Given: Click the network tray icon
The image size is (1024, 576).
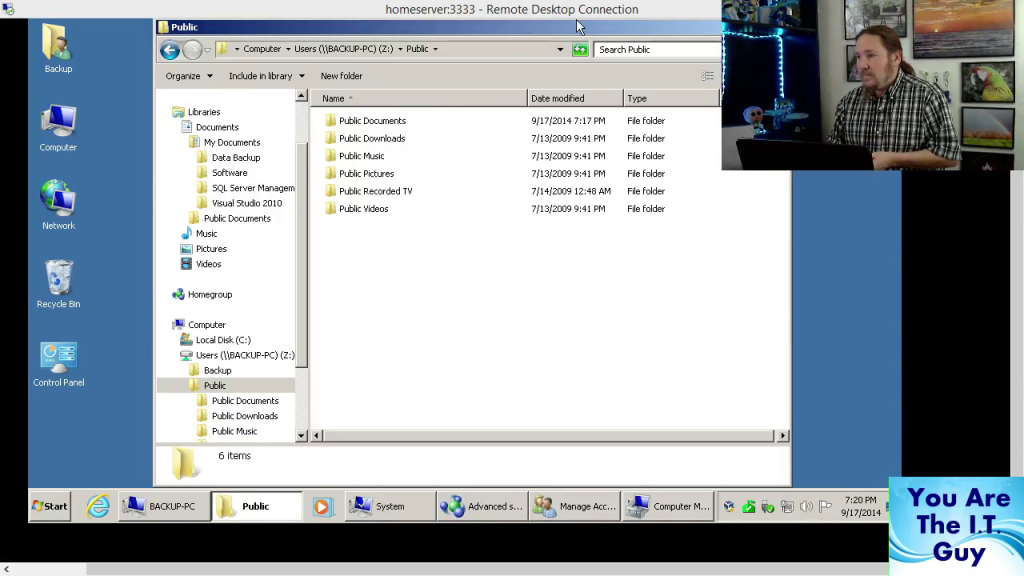Looking at the screenshot, I should (788, 507).
